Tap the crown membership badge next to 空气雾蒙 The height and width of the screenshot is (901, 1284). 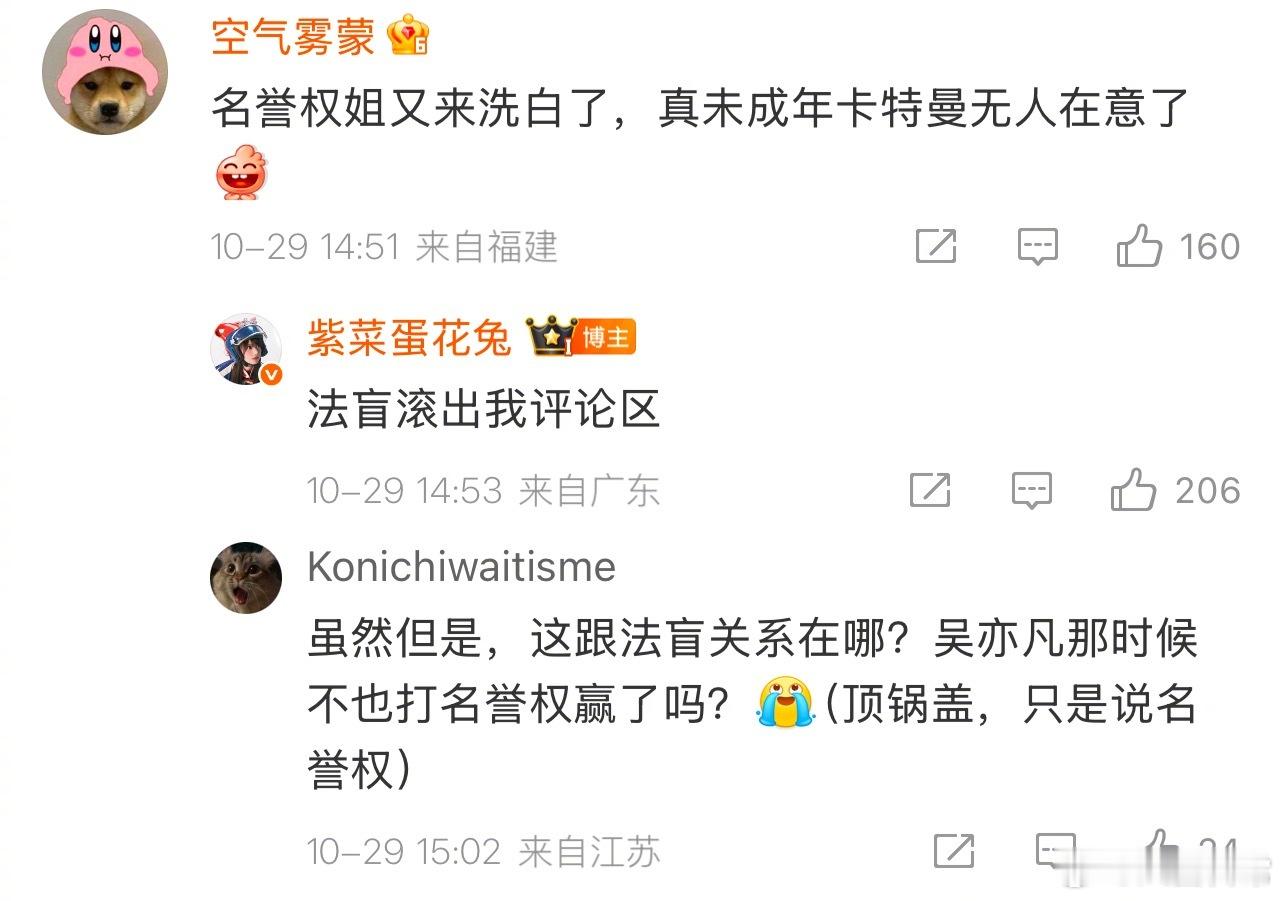pos(409,38)
